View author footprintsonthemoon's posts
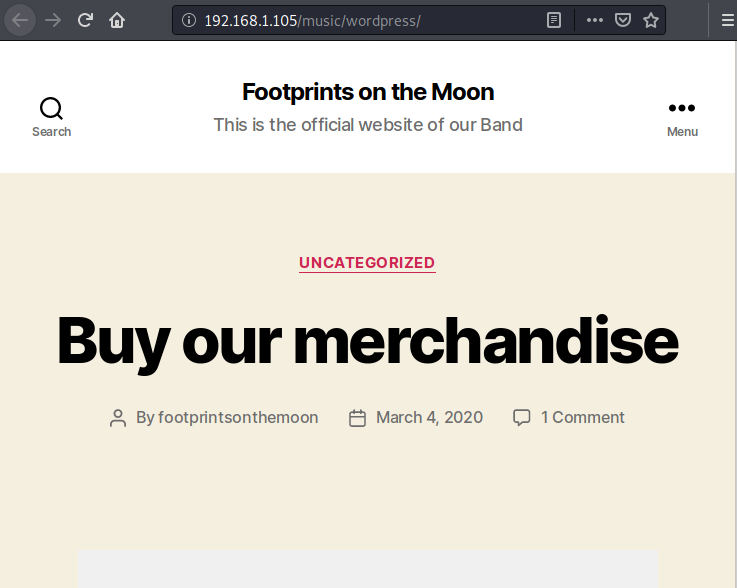 pos(238,417)
